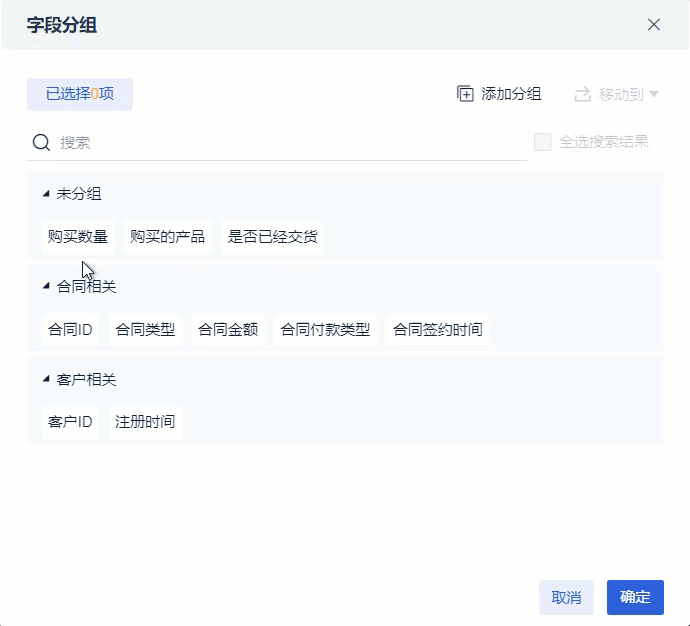Select the 注册时间 field tag
The height and width of the screenshot is (626, 690).
pyautogui.click(x=145, y=422)
